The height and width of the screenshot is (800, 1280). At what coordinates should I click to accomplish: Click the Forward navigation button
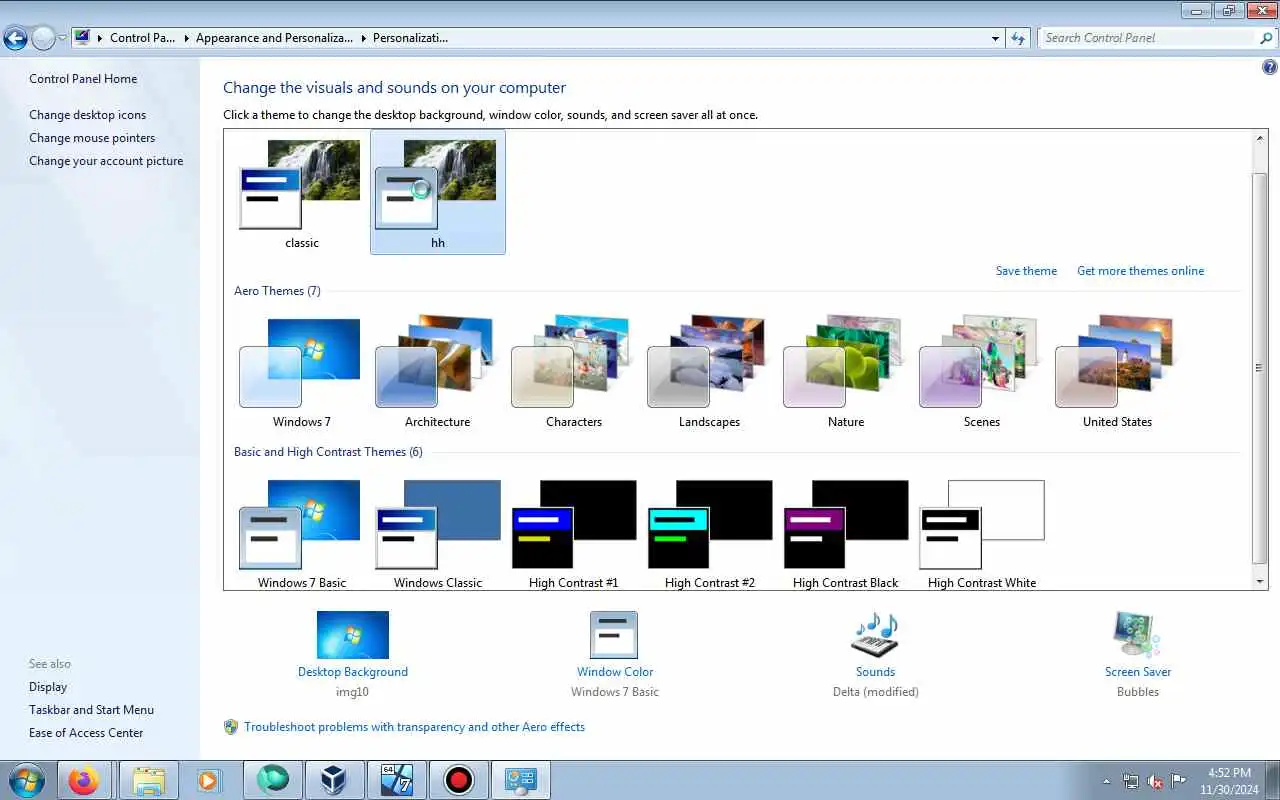(43, 38)
